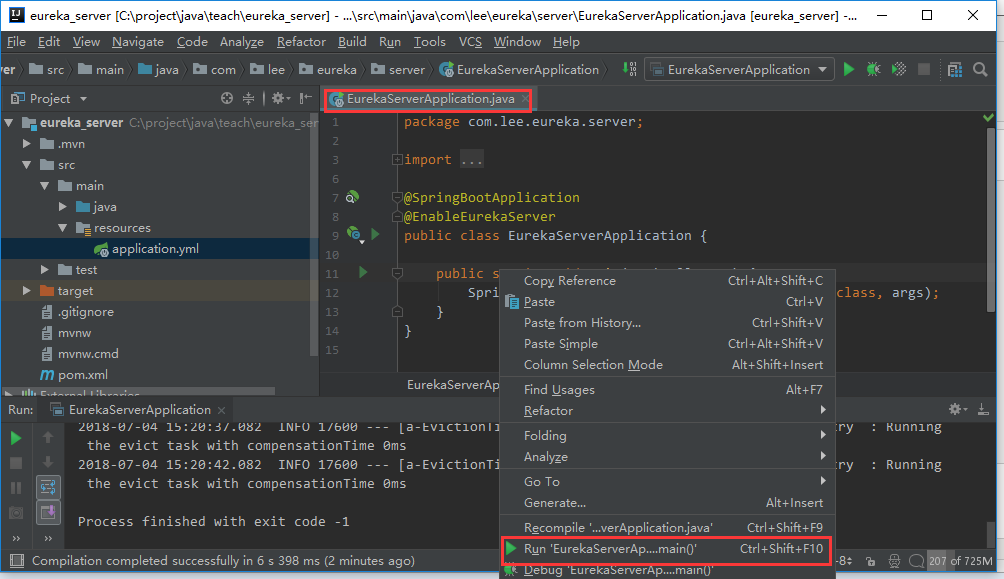Open the Navigate menu
The width and height of the screenshot is (1004, 579).
pos(138,42)
